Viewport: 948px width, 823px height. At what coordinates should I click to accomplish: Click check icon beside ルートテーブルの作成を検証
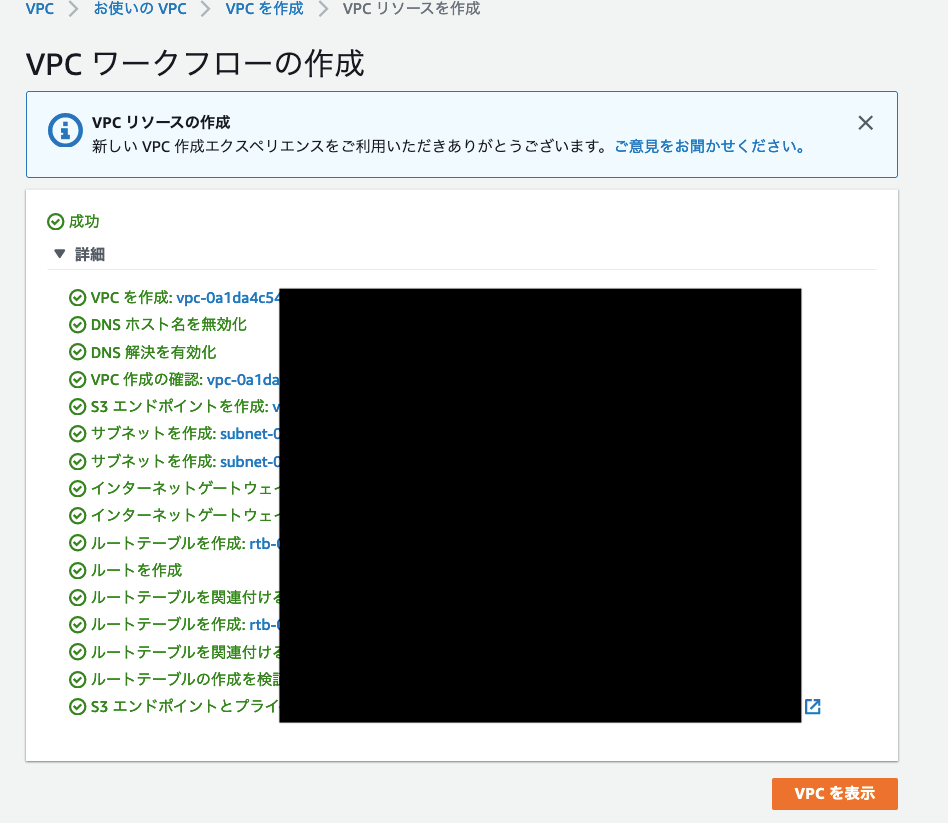[x=77, y=679]
